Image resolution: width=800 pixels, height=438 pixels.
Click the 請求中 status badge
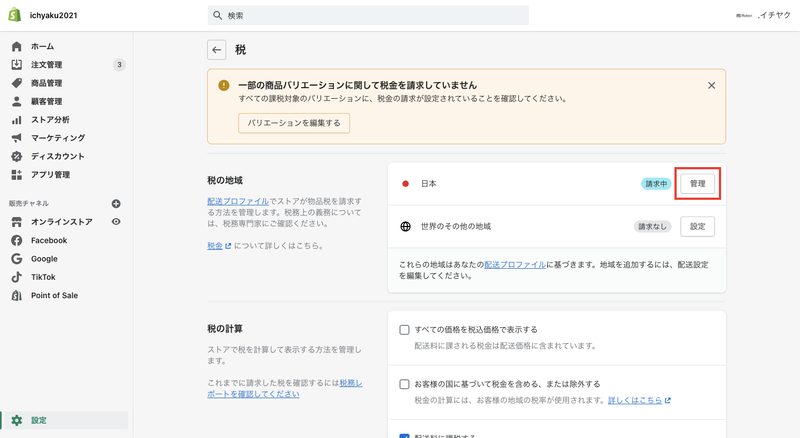pos(656,184)
